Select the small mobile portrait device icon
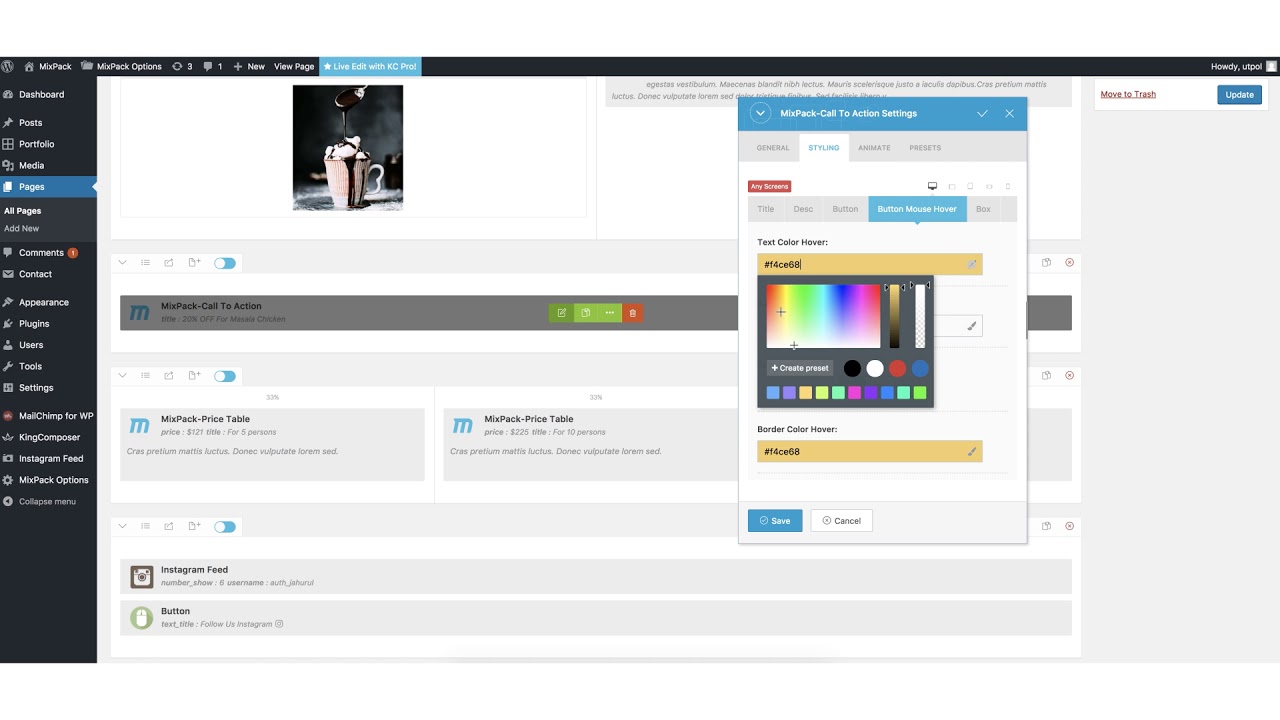Screen dimensions: 1280x720 (x=1007, y=186)
